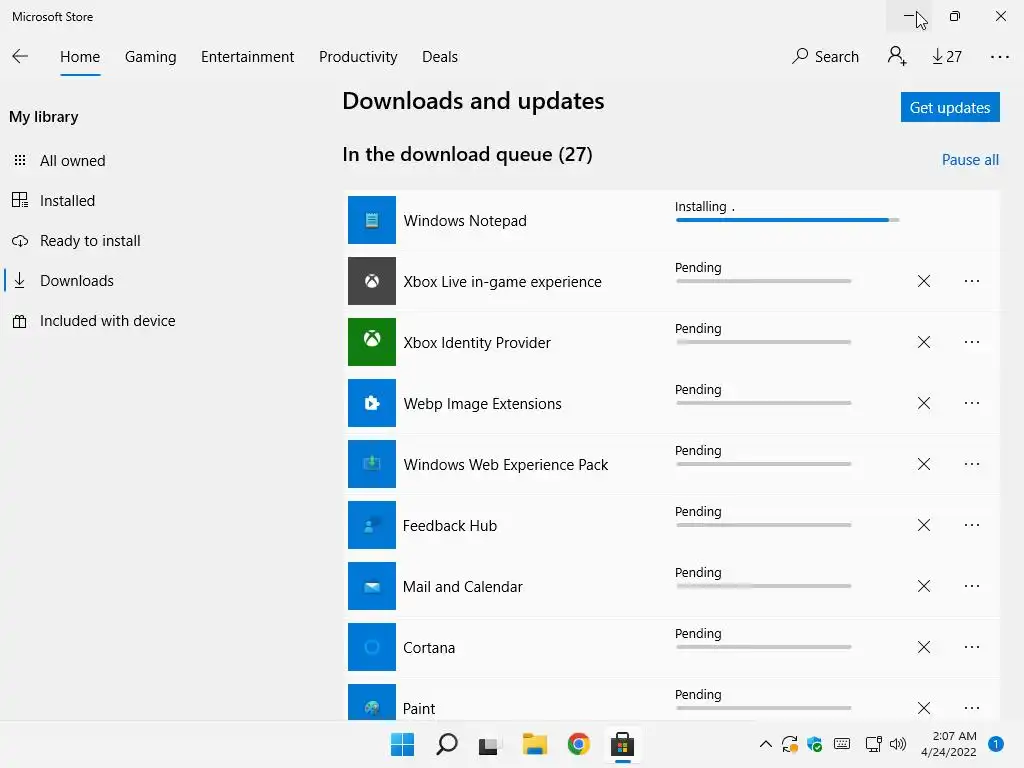The image size is (1024, 768).
Task: Open more options for Xbox Live in-game experience
Action: coord(972,281)
